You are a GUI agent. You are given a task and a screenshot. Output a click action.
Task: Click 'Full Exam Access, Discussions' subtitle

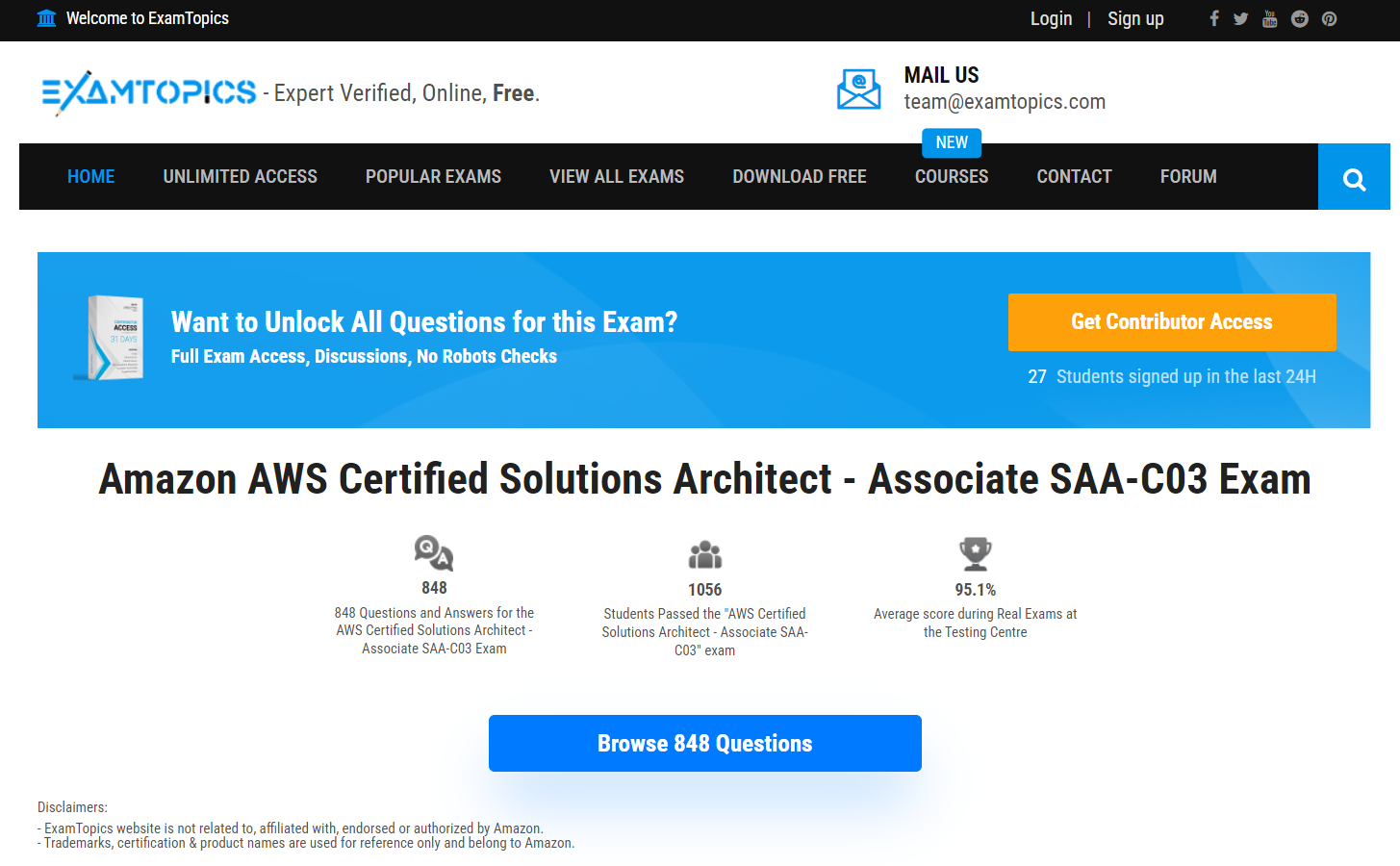[x=364, y=356]
